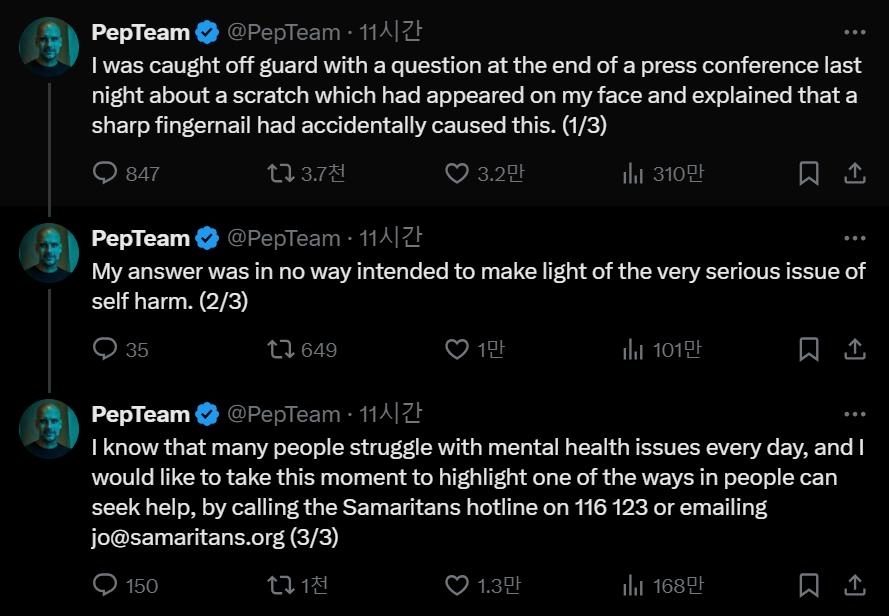Viewport: 889px width, 616px height.
Task: Open more options menu on second tweet
Action: (x=854, y=238)
